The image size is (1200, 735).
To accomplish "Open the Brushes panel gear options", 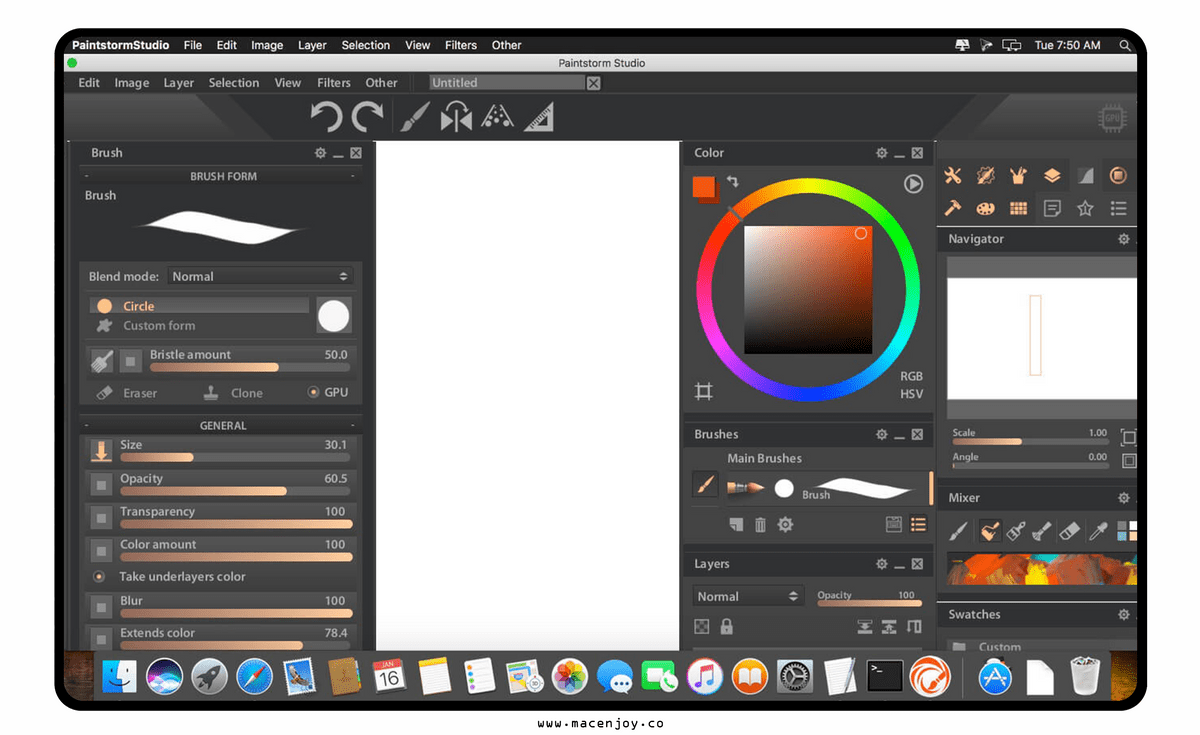I will [x=881, y=435].
